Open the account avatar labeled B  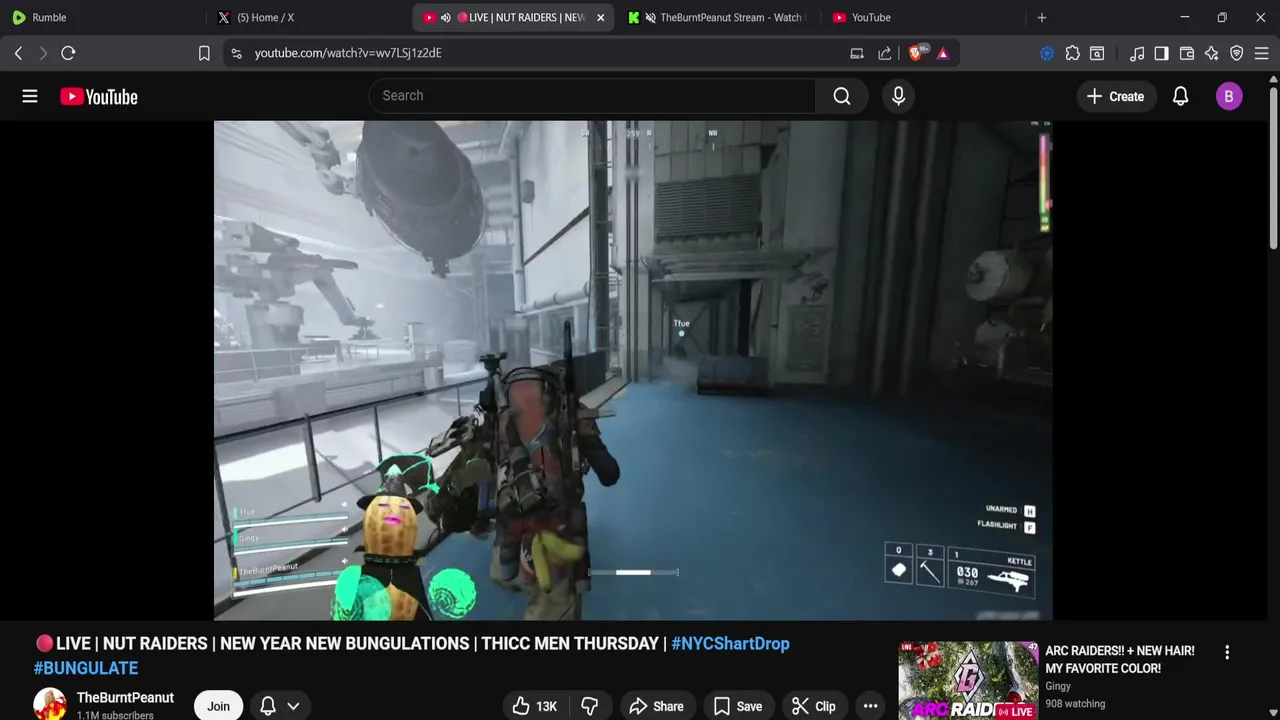point(1229,96)
